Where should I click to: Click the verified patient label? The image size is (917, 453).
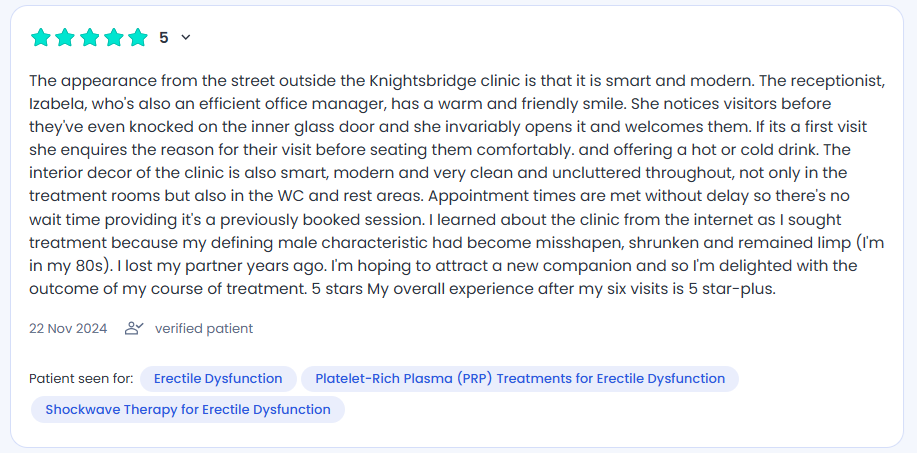[x=204, y=328]
